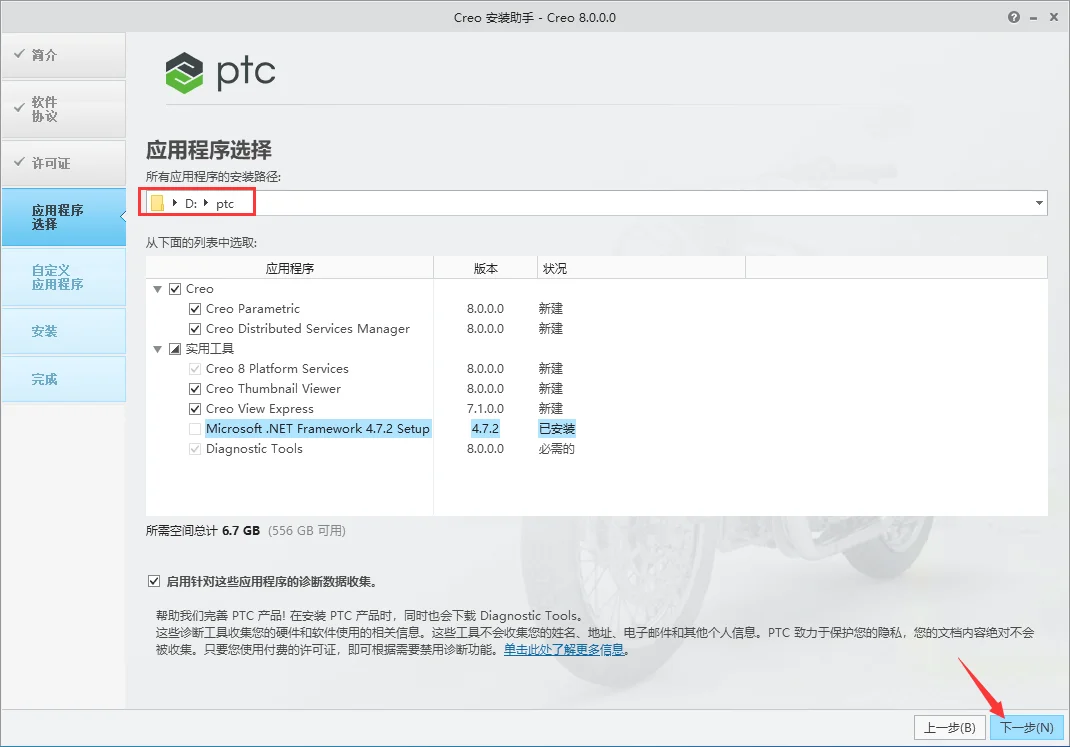The height and width of the screenshot is (747, 1070).
Task: Uncheck Creo Thumbnail Viewer
Action: coord(194,389)
